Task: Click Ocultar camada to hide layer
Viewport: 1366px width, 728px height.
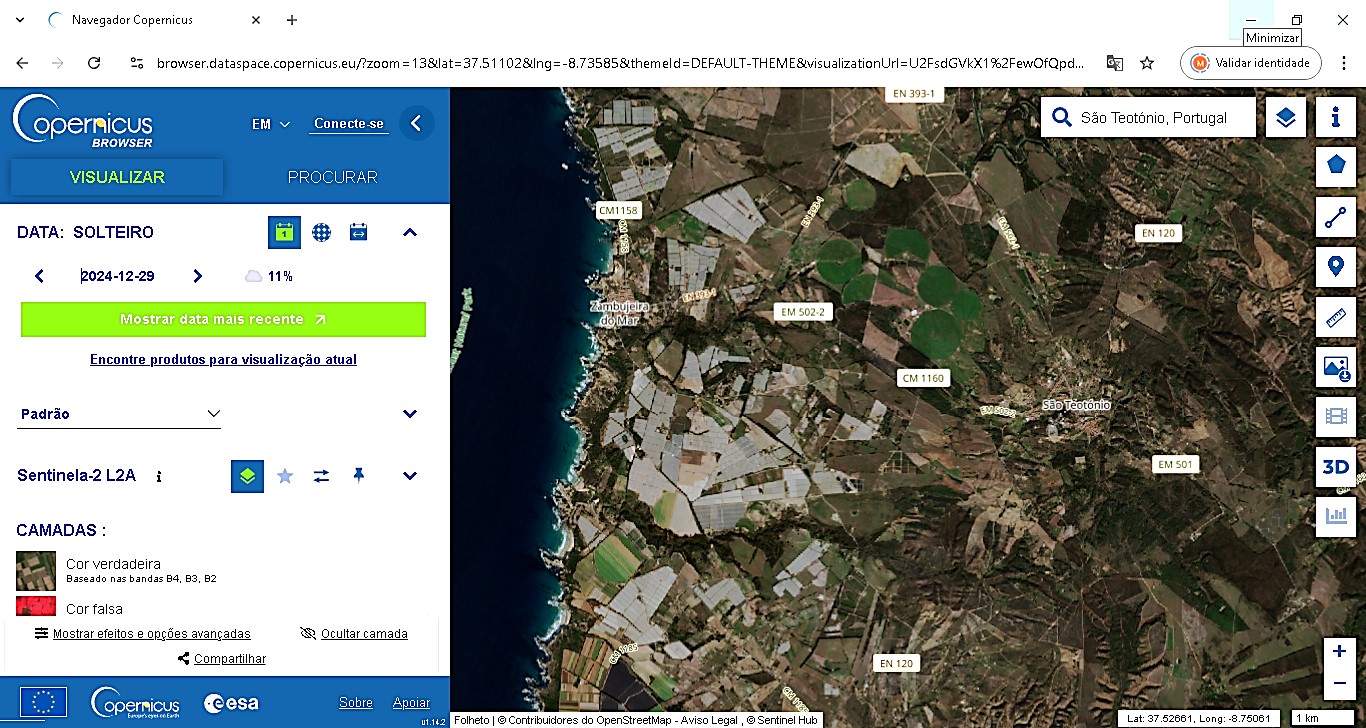Action: click(x=354, y=634)
